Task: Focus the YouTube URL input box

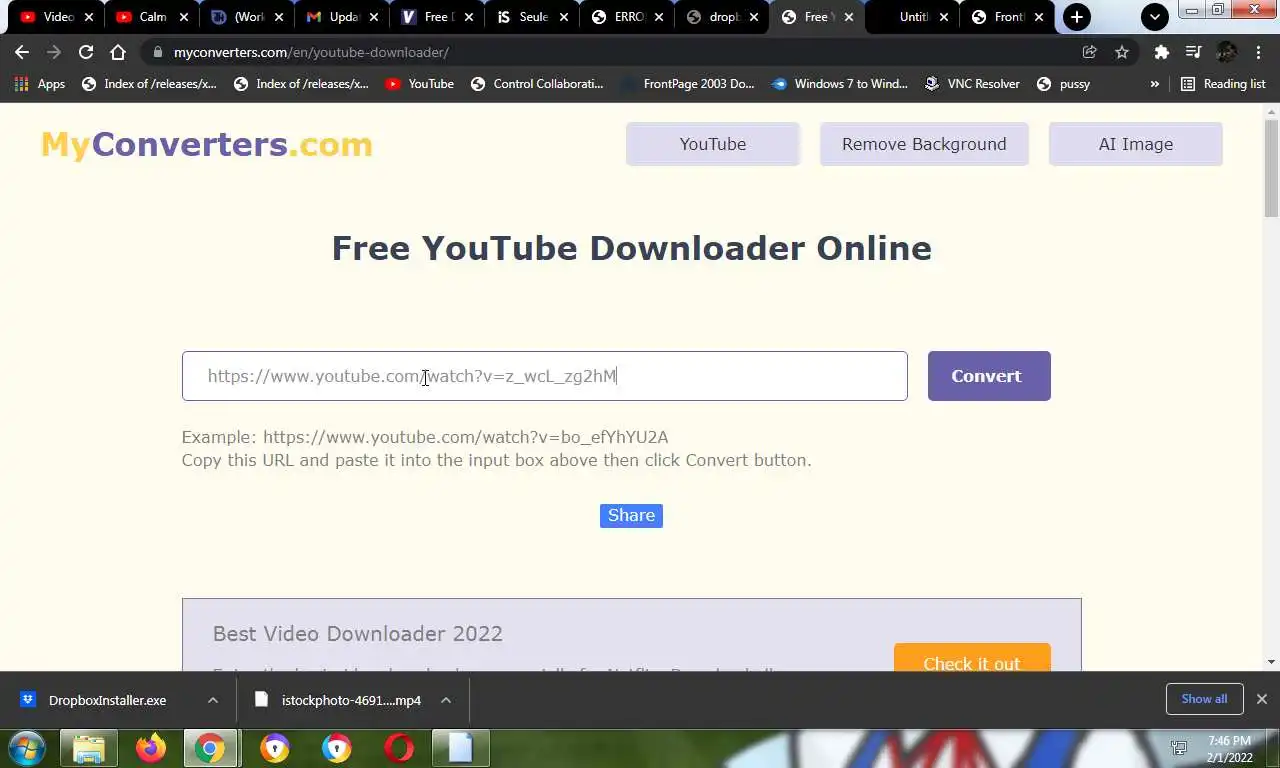Action: click(545, 376)
